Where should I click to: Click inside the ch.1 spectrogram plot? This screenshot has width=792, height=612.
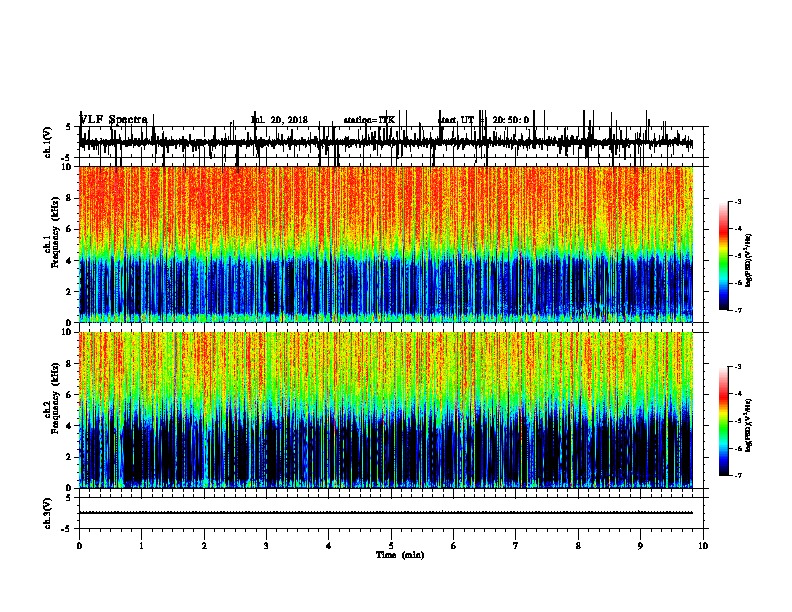(x=386, y=244)
